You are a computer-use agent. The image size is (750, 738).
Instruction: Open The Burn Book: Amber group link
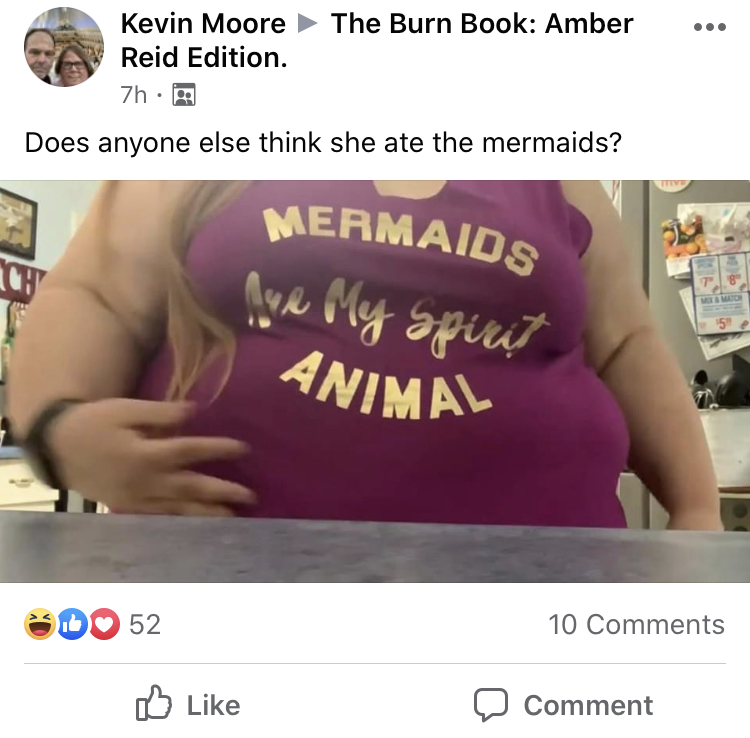(x=482, y=23)
